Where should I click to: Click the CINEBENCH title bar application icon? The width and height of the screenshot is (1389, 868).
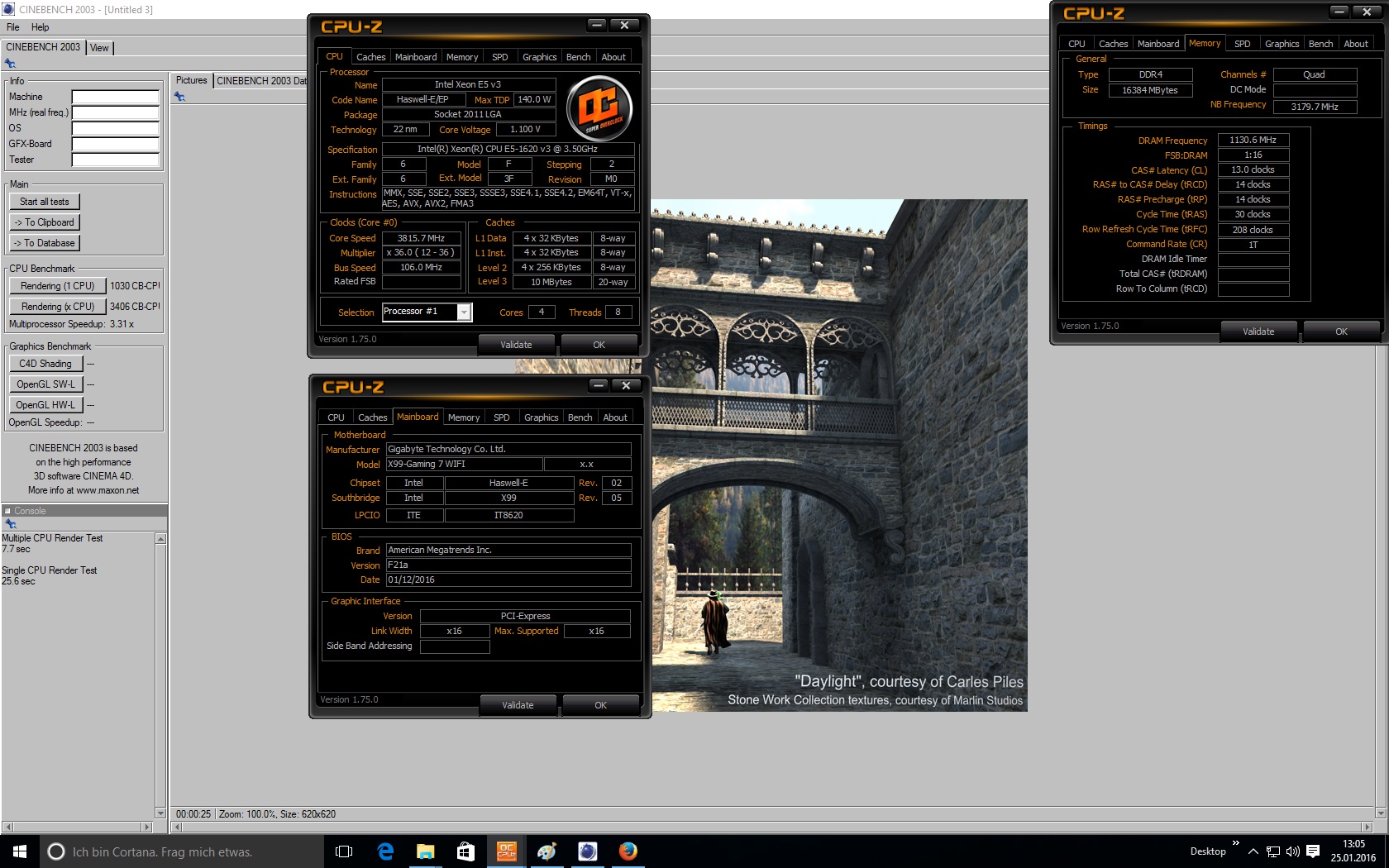8,9
